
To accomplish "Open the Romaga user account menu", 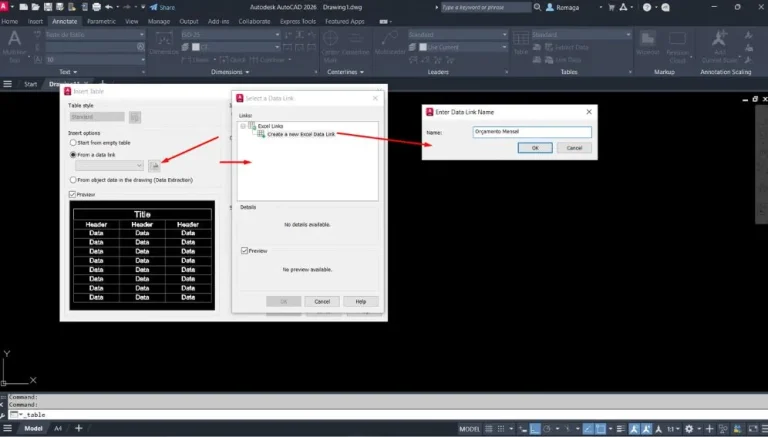I will tap(562, 7).
